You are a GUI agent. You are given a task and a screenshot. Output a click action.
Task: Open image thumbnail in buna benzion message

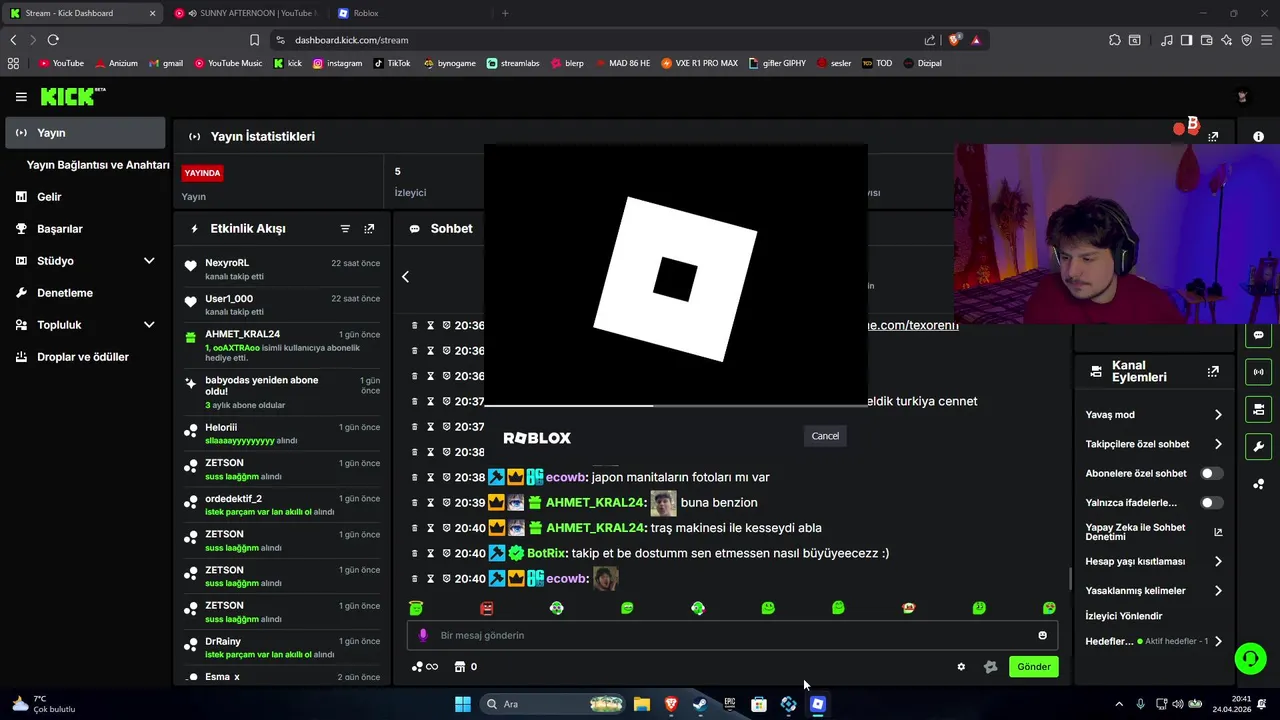click(x=663, y=503)
